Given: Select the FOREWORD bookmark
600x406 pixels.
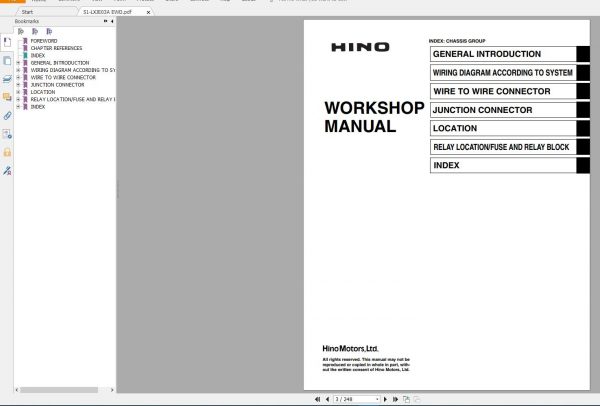Looking at the screenshot, I should pos(44,41).
